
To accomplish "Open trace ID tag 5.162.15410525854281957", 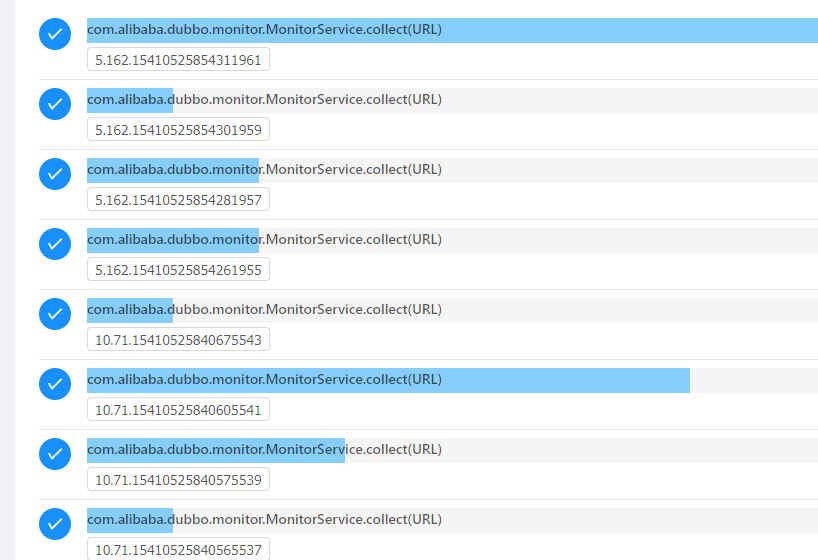I will (x=178, y=199).
